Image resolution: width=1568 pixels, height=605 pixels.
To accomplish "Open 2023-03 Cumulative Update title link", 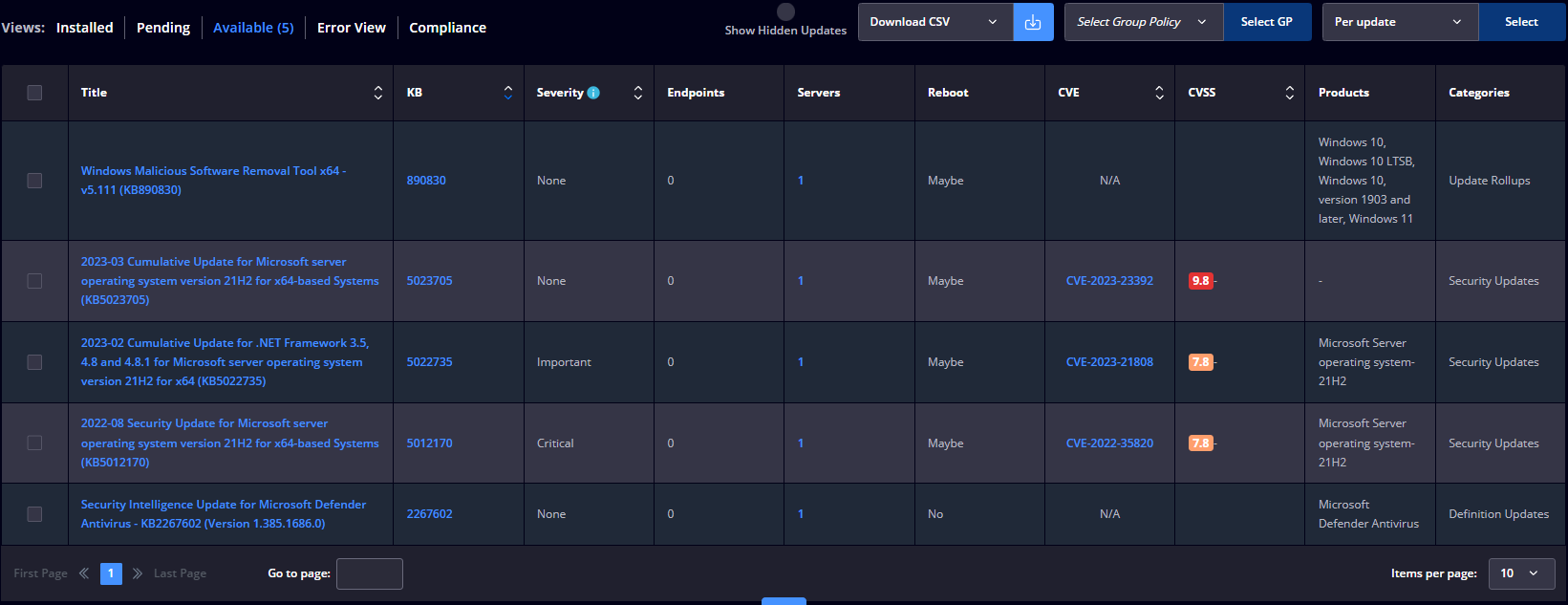I will (230, 281).
